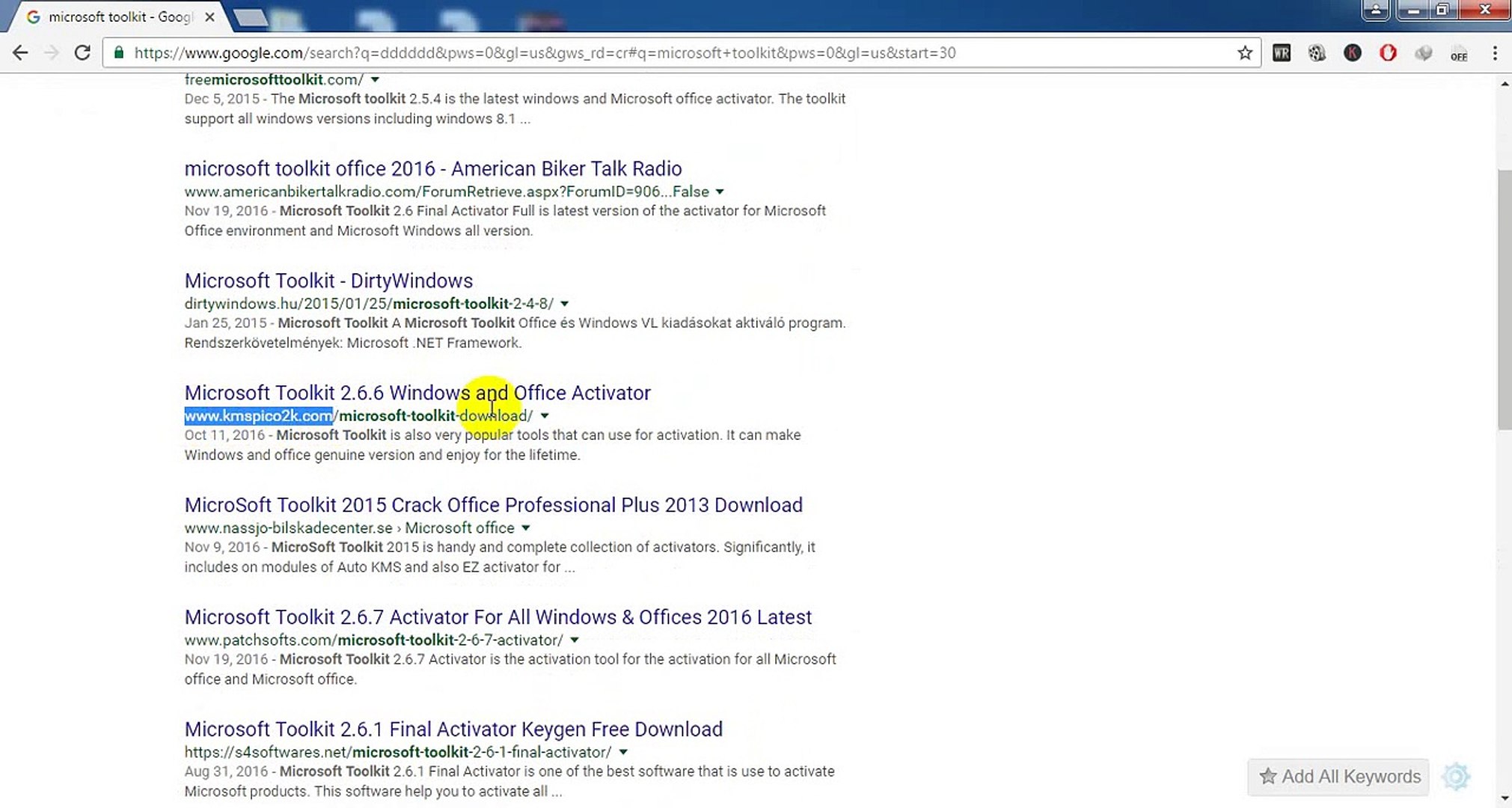
Task: Open the WR extension icon
Action: 1282,53
